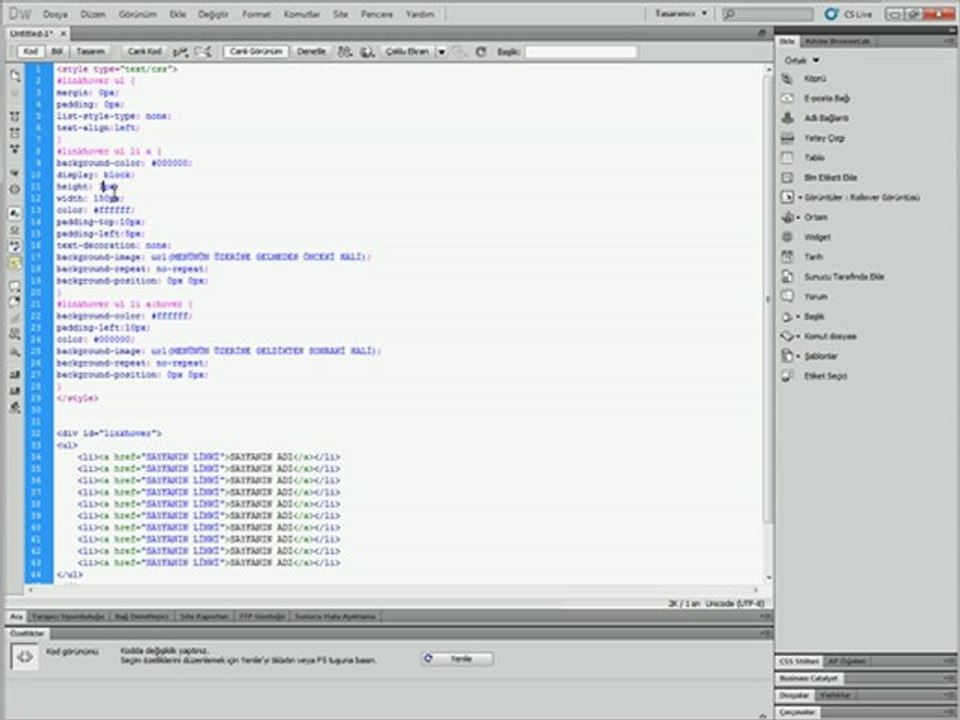Click the Yenile refresh button

457,659
